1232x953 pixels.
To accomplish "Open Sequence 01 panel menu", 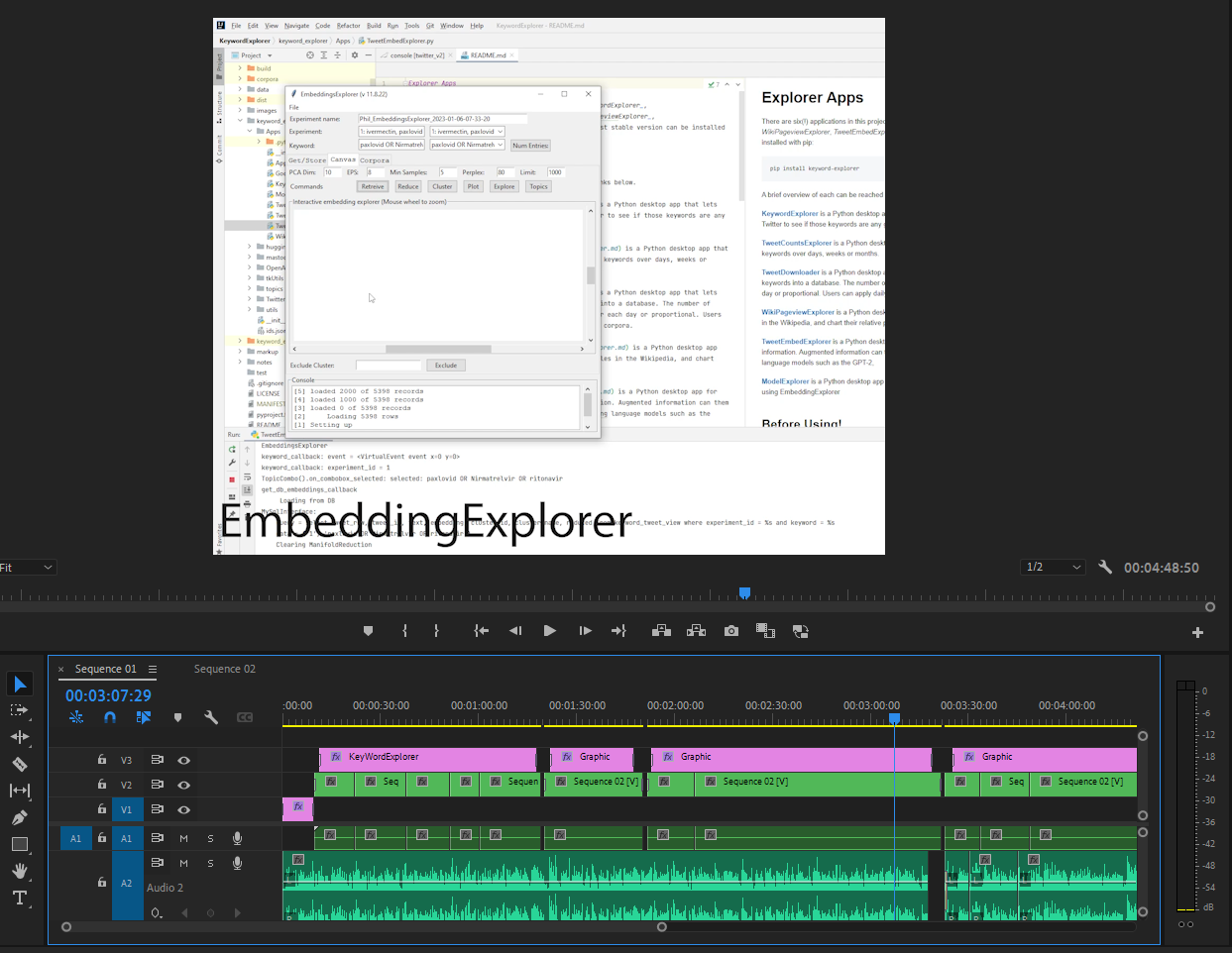I will point(153,669).
